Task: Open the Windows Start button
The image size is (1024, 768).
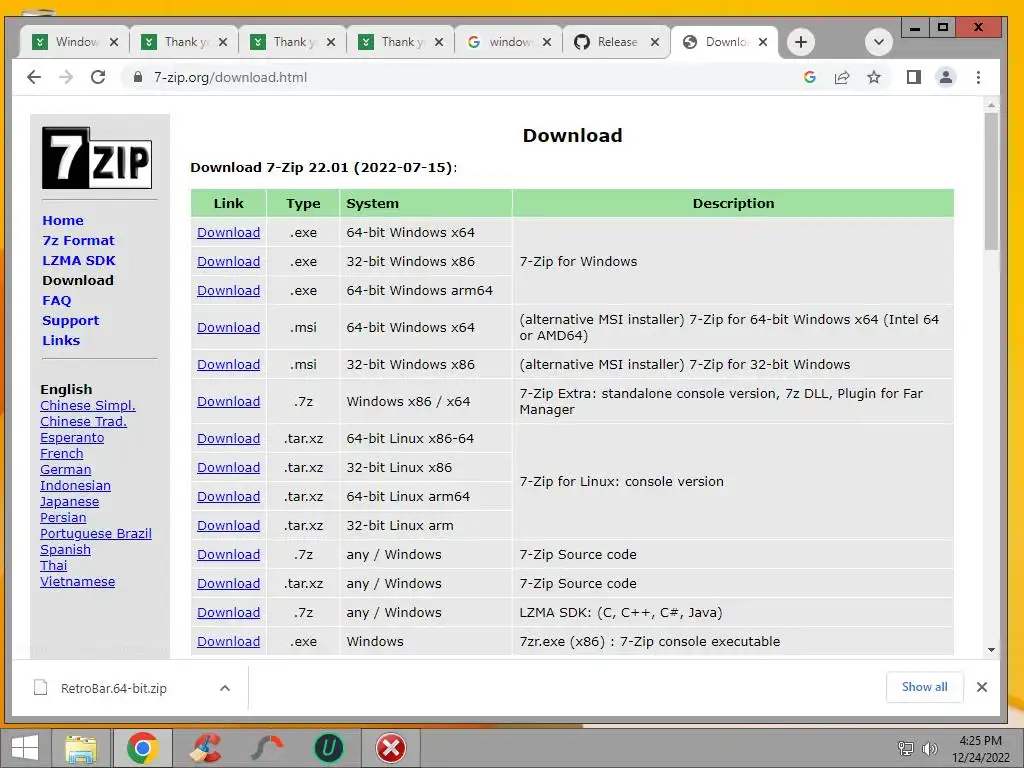Action: click(x=25, y=748)
